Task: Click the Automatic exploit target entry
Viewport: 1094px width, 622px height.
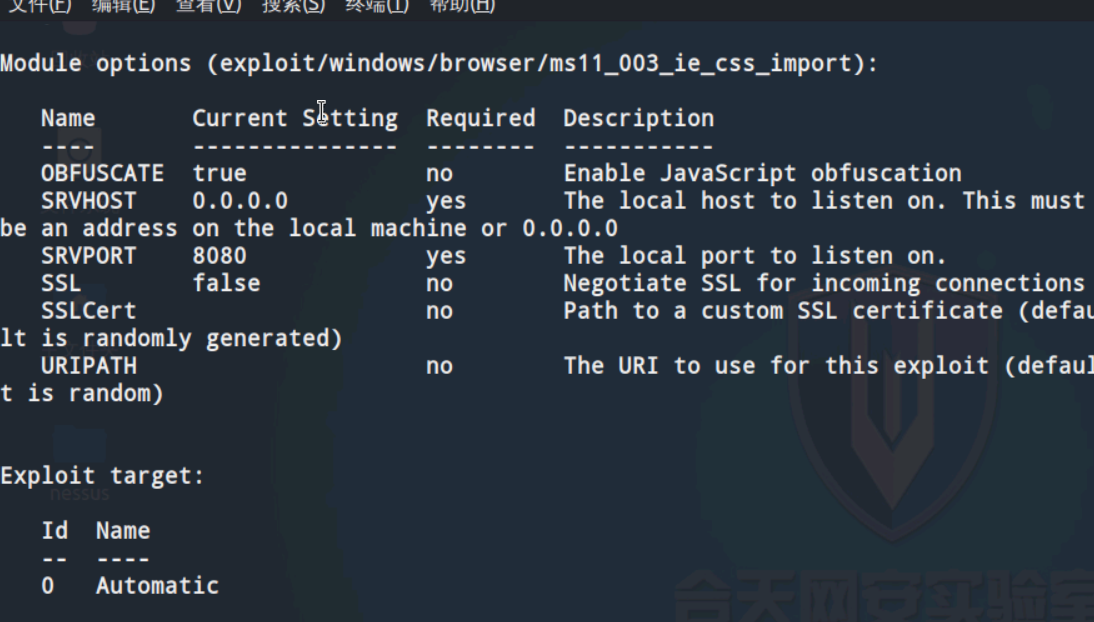Action: coord(158,586)
